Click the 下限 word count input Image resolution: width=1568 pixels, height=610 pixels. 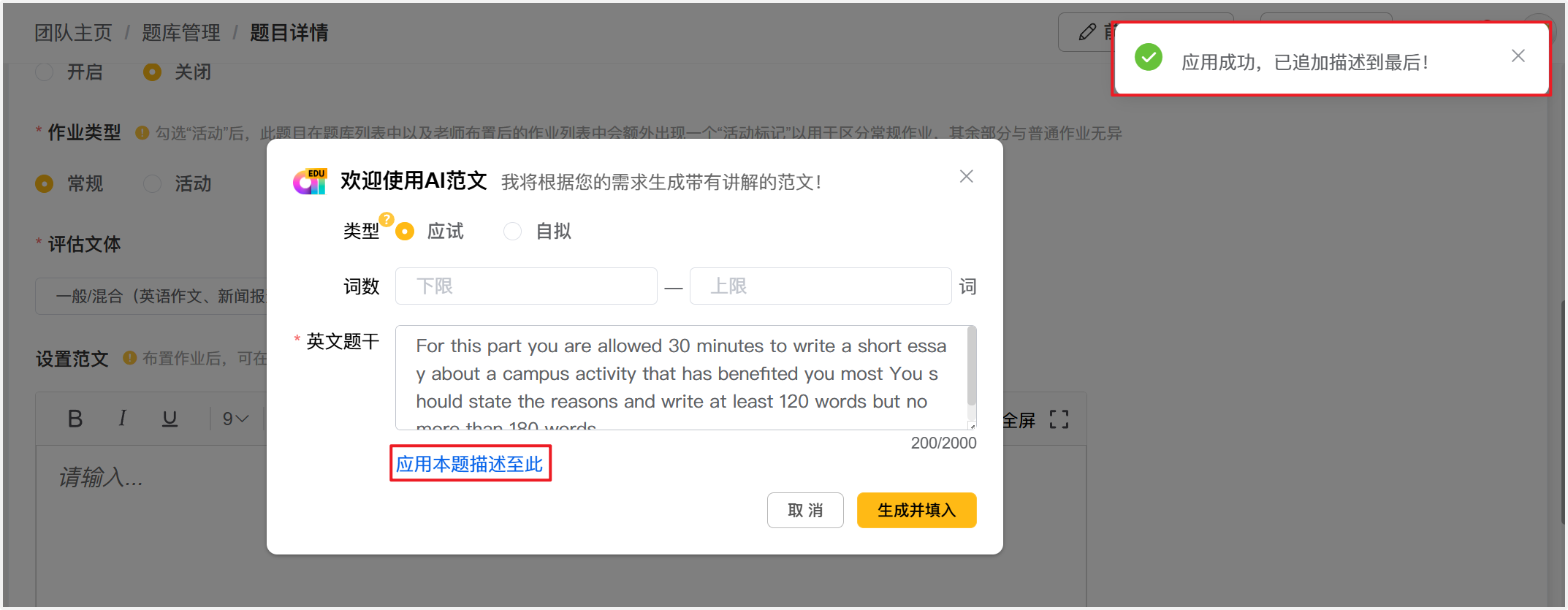tap(526, 286)
